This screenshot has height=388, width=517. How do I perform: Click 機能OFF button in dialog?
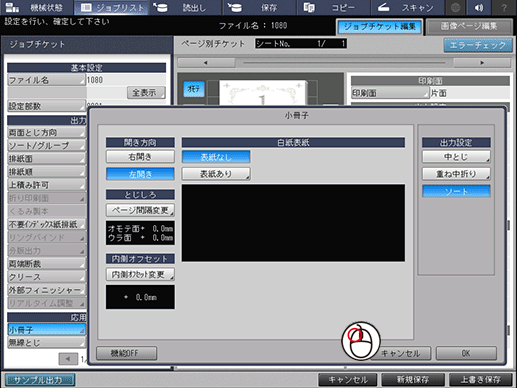pyautogui.click(x=126, y=353)
